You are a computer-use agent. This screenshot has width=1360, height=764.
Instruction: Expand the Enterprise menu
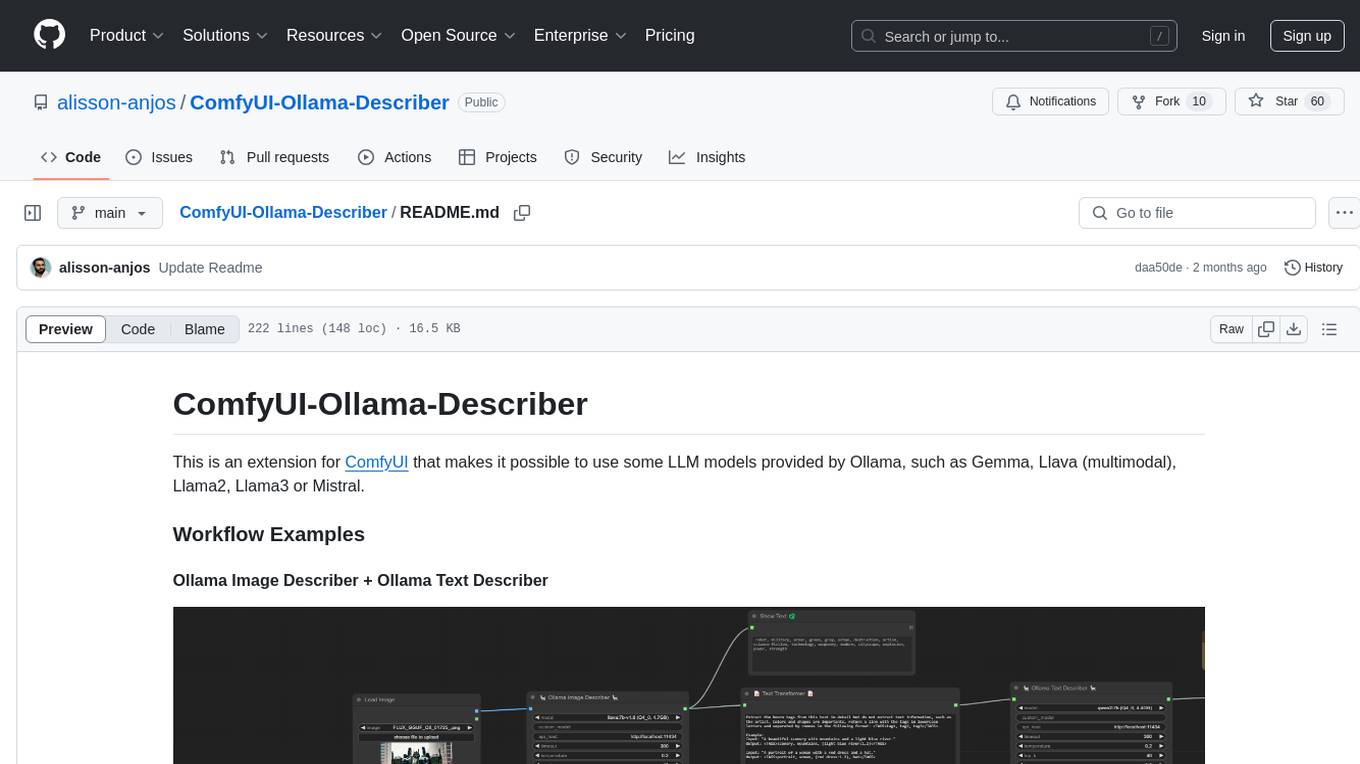pos(580,35)
